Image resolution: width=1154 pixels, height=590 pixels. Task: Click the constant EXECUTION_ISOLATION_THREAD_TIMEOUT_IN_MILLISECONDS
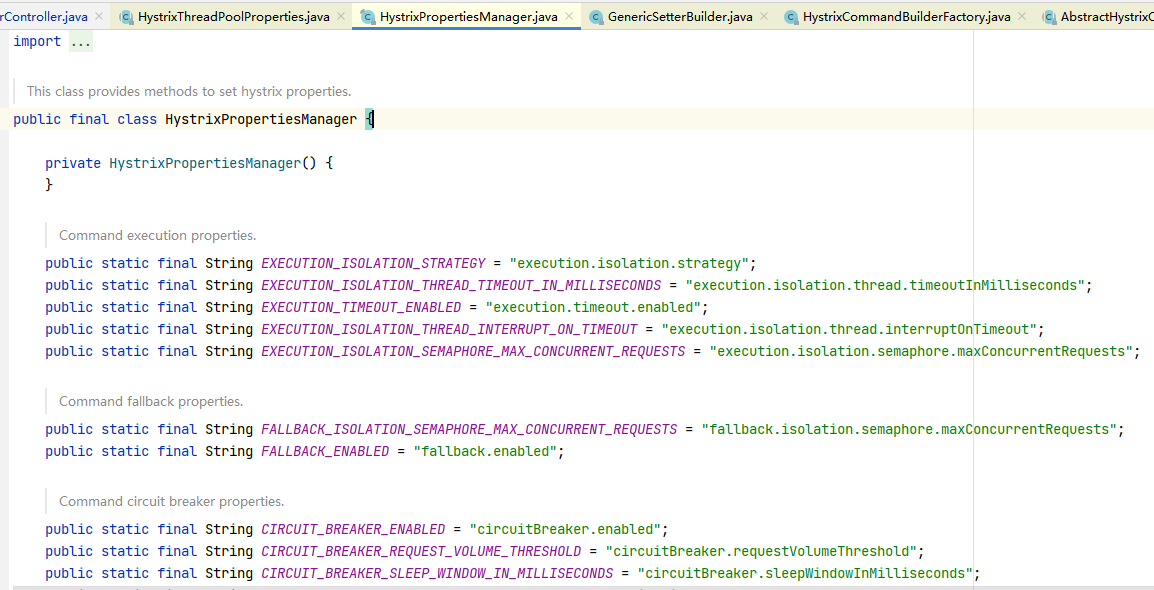pyautogui.click(x=461, y=285)
